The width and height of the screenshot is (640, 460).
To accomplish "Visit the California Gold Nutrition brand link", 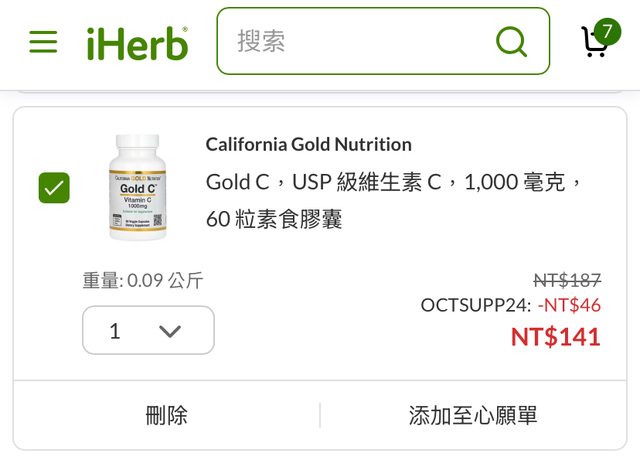I will click(308, 144).
